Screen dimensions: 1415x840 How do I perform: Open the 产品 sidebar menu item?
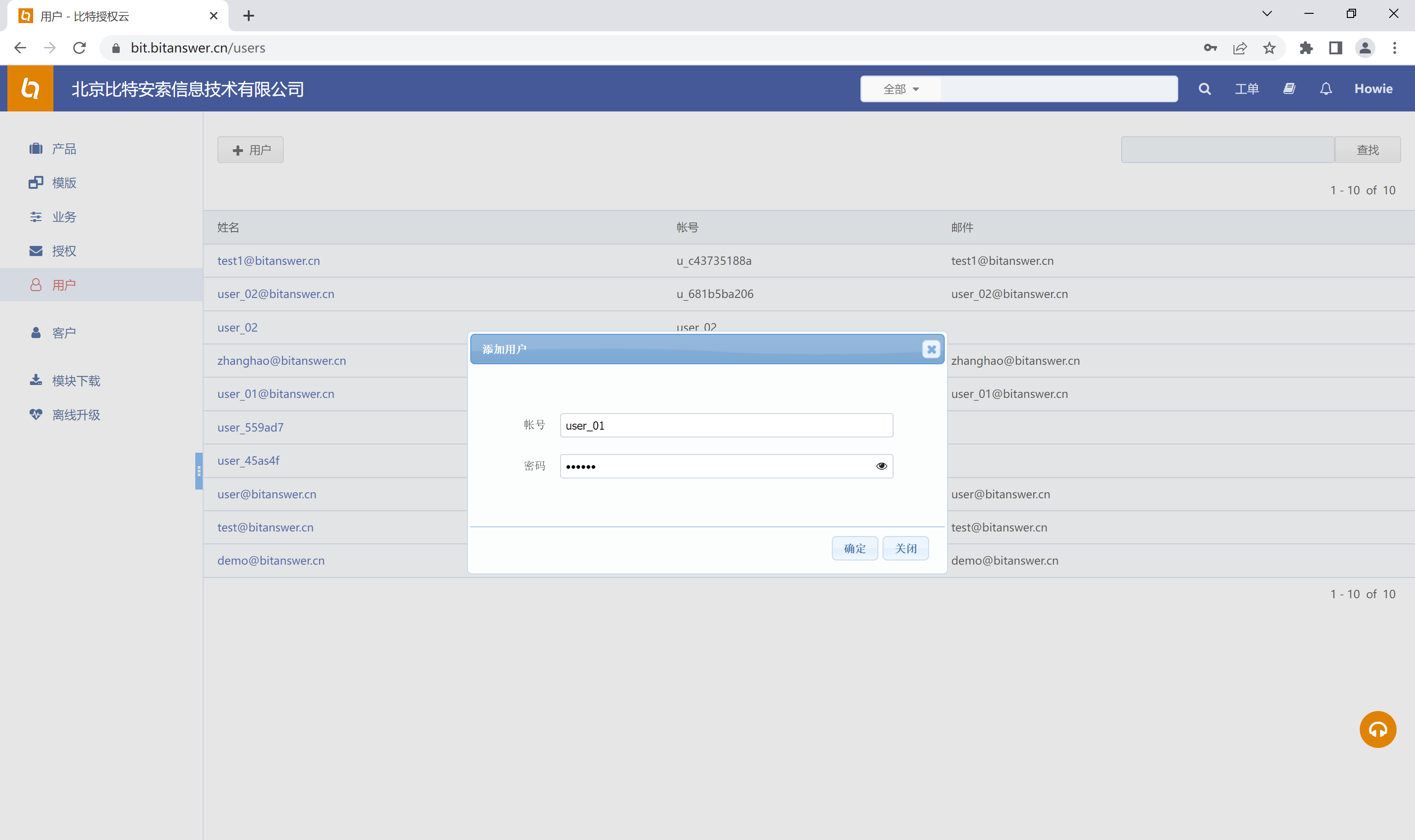pos(64,149)
